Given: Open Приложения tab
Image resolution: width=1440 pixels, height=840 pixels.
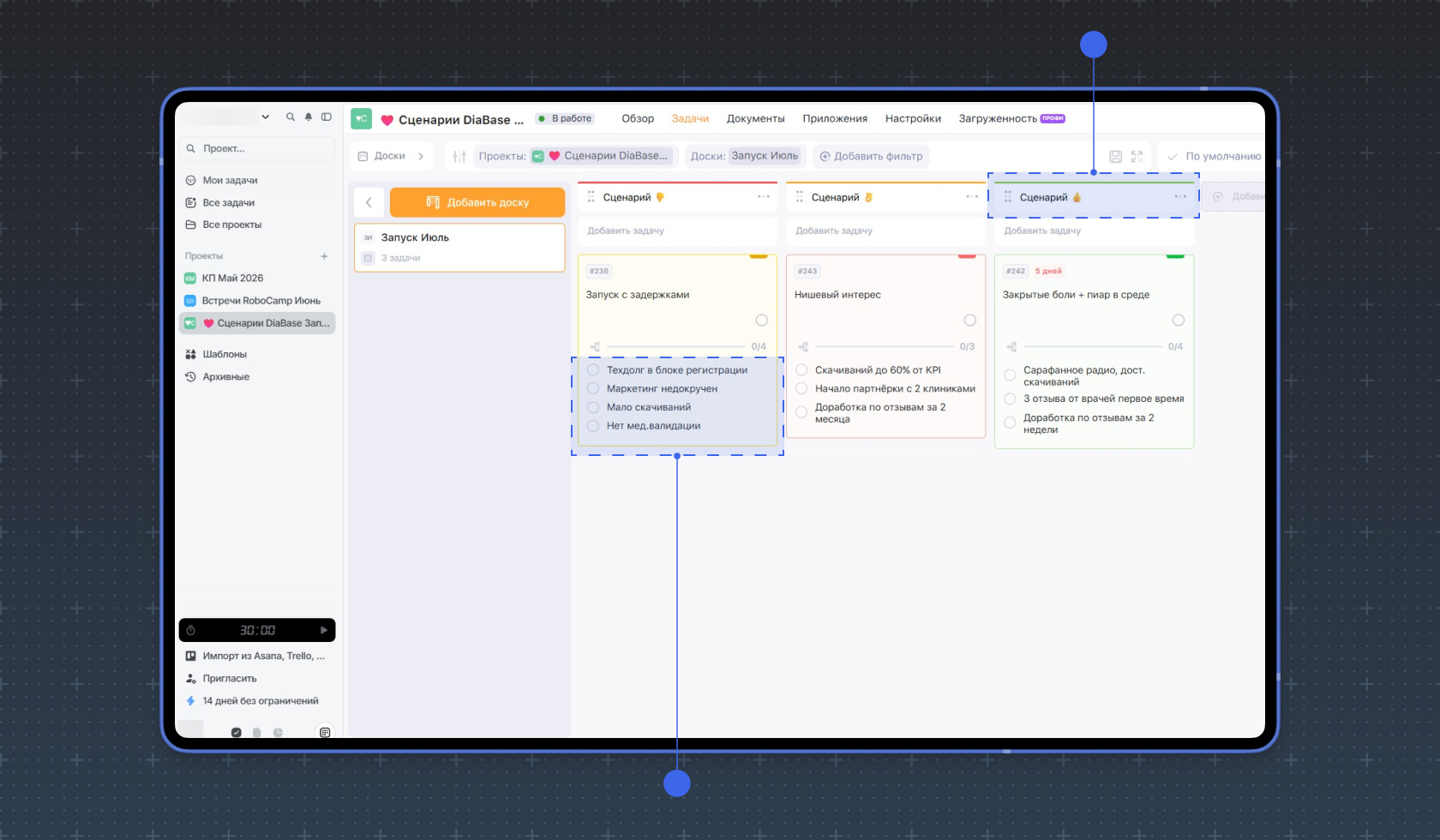Looking at the screenshot, I should (835, 118).
